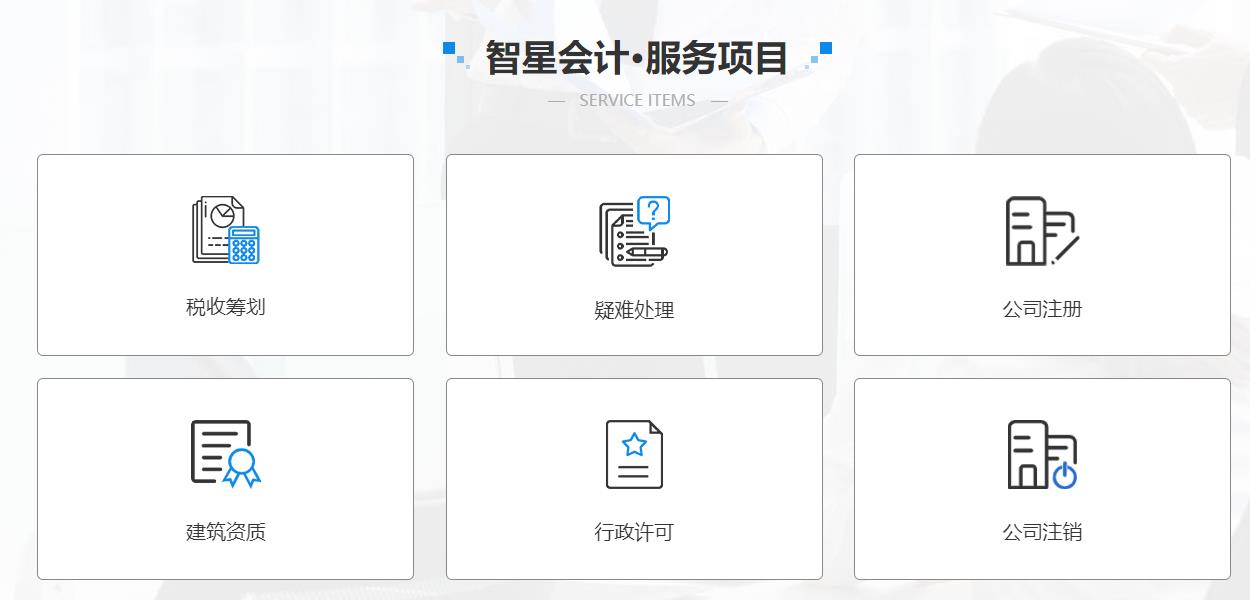Click the tax planning calculator document icon
The image size is (1250, 600).
225,230
